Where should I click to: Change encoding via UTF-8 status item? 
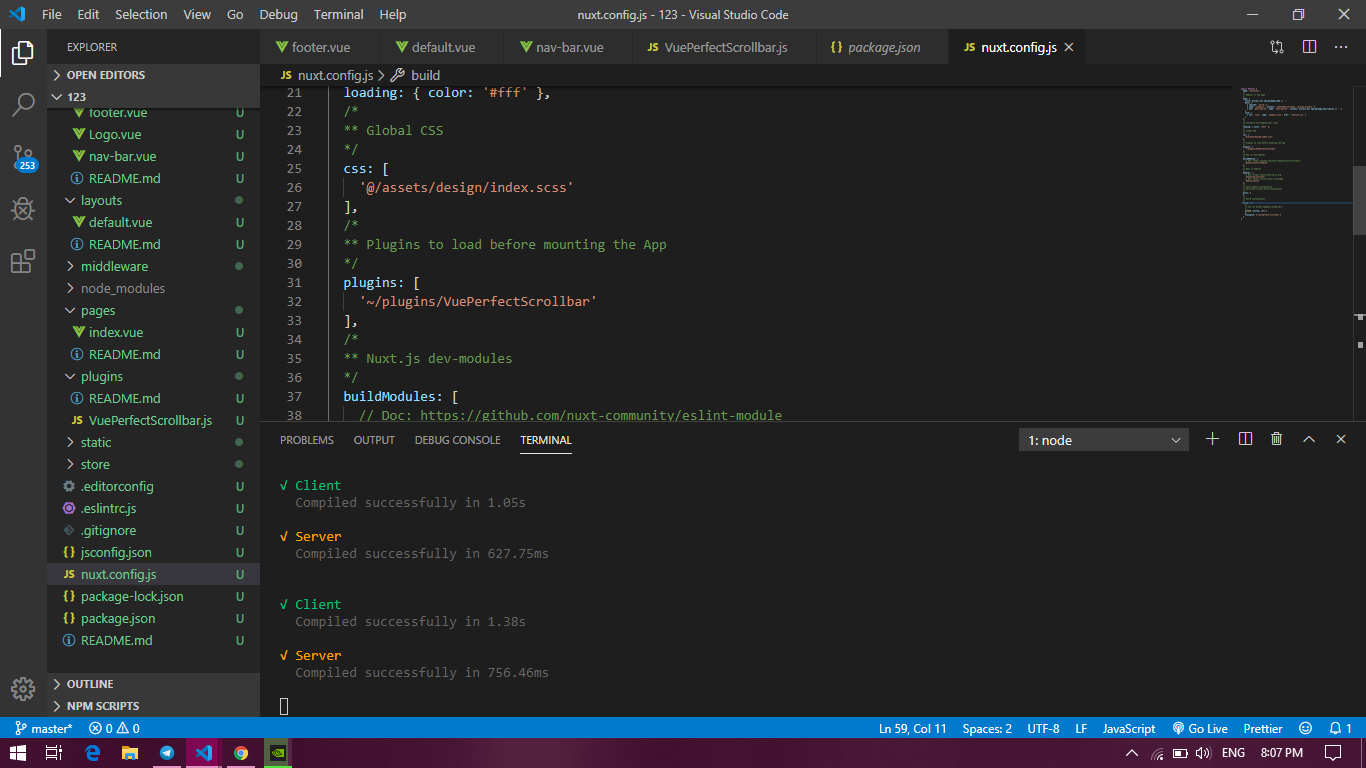pos(1041,728)
